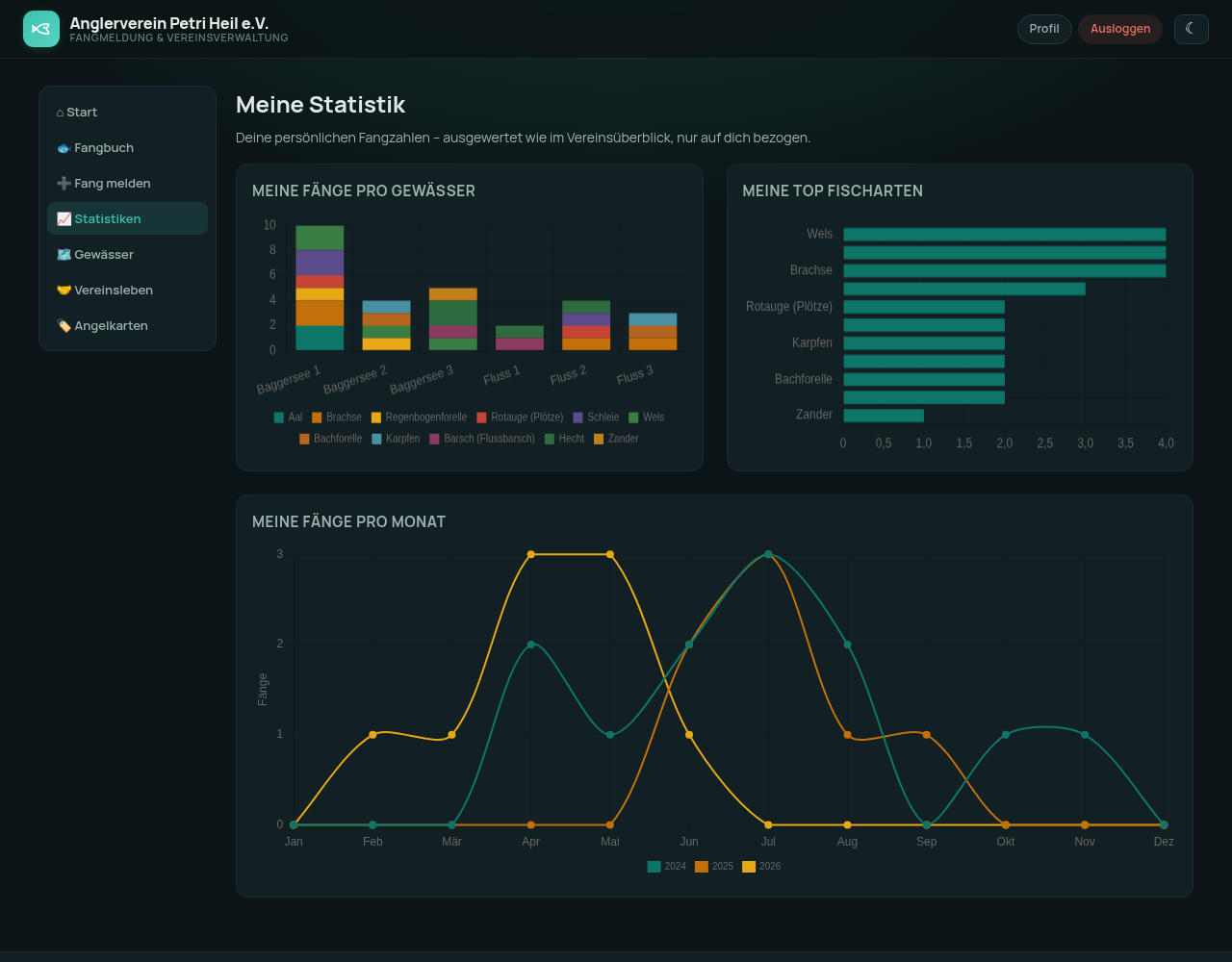This screenshot has width=1232, height=962.
Task: Click the Karpfen bar in Top Fischarten
Action: (924, 343)
